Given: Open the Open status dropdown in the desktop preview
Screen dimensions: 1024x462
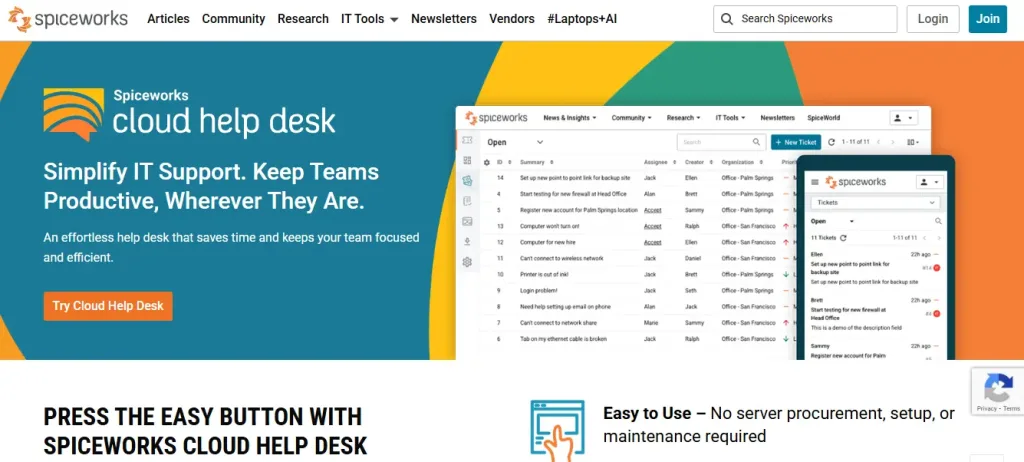Looking at the screenshot, I should (515, 142).
